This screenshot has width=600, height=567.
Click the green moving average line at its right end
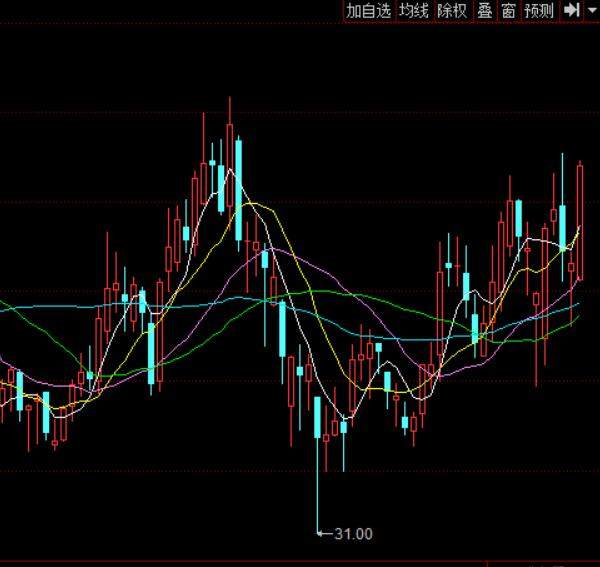point(577,318)
